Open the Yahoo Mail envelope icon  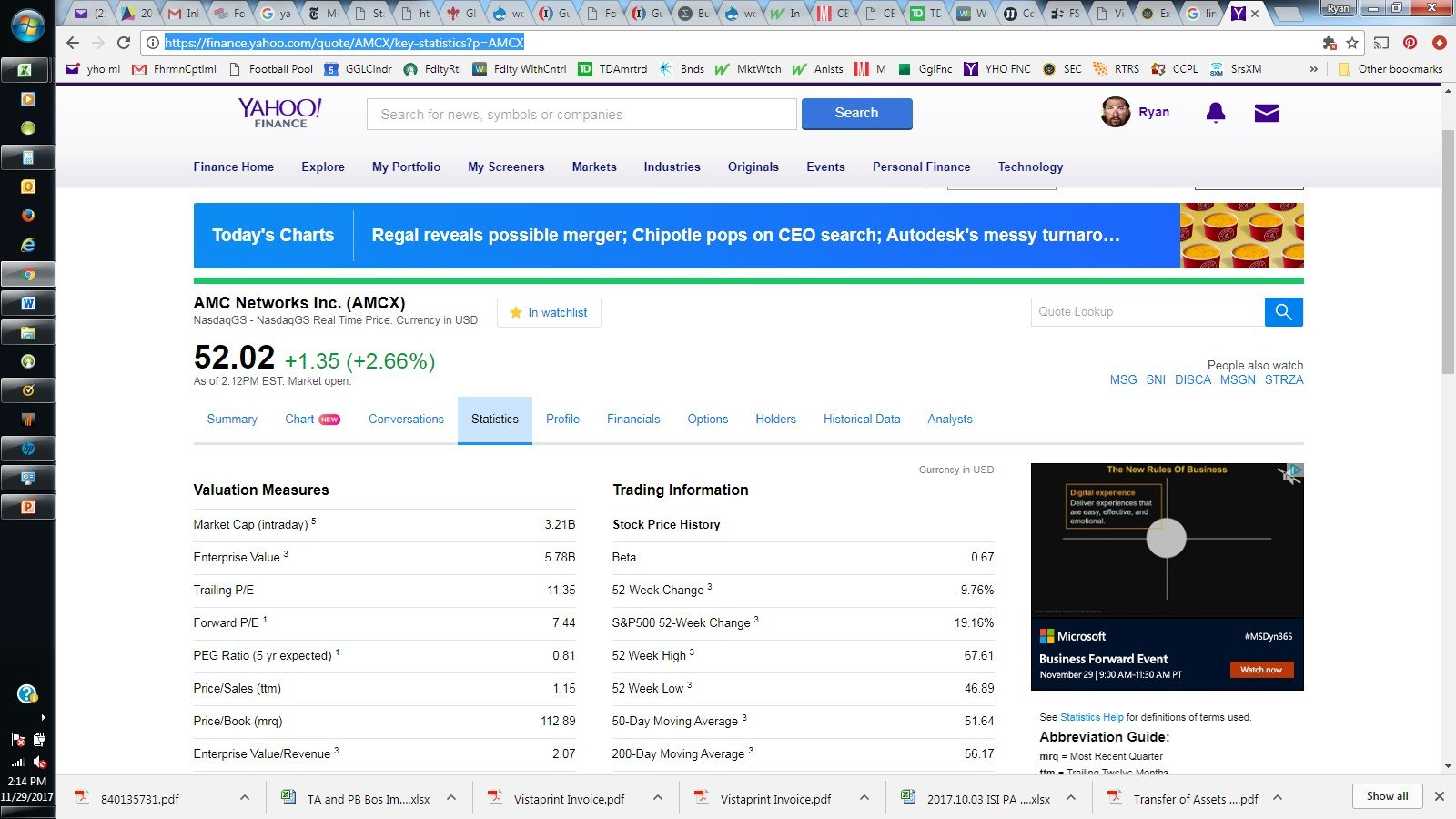tap(1266, 113)
